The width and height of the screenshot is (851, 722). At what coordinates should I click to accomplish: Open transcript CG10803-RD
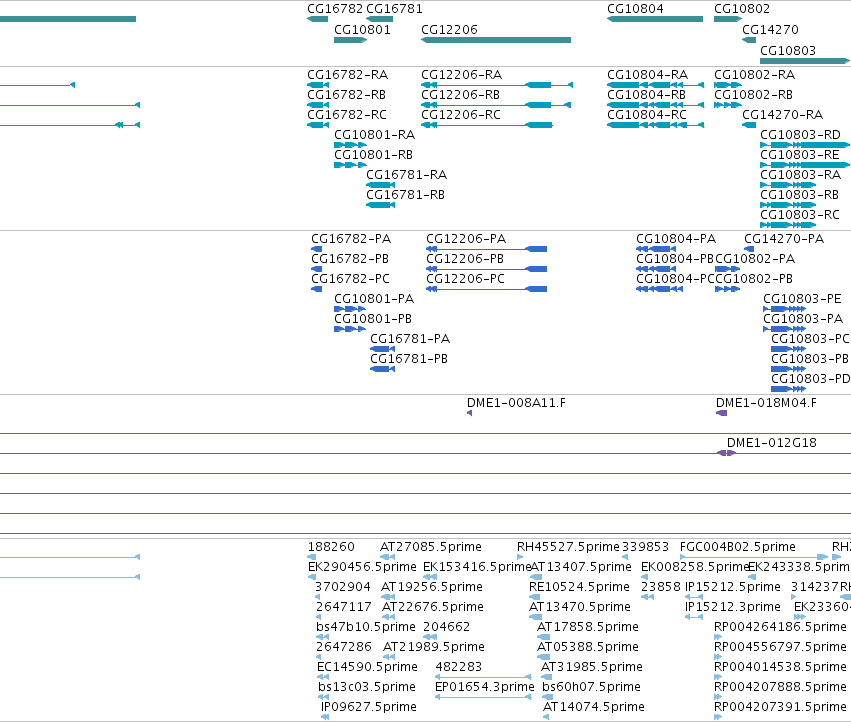[801, 135]
